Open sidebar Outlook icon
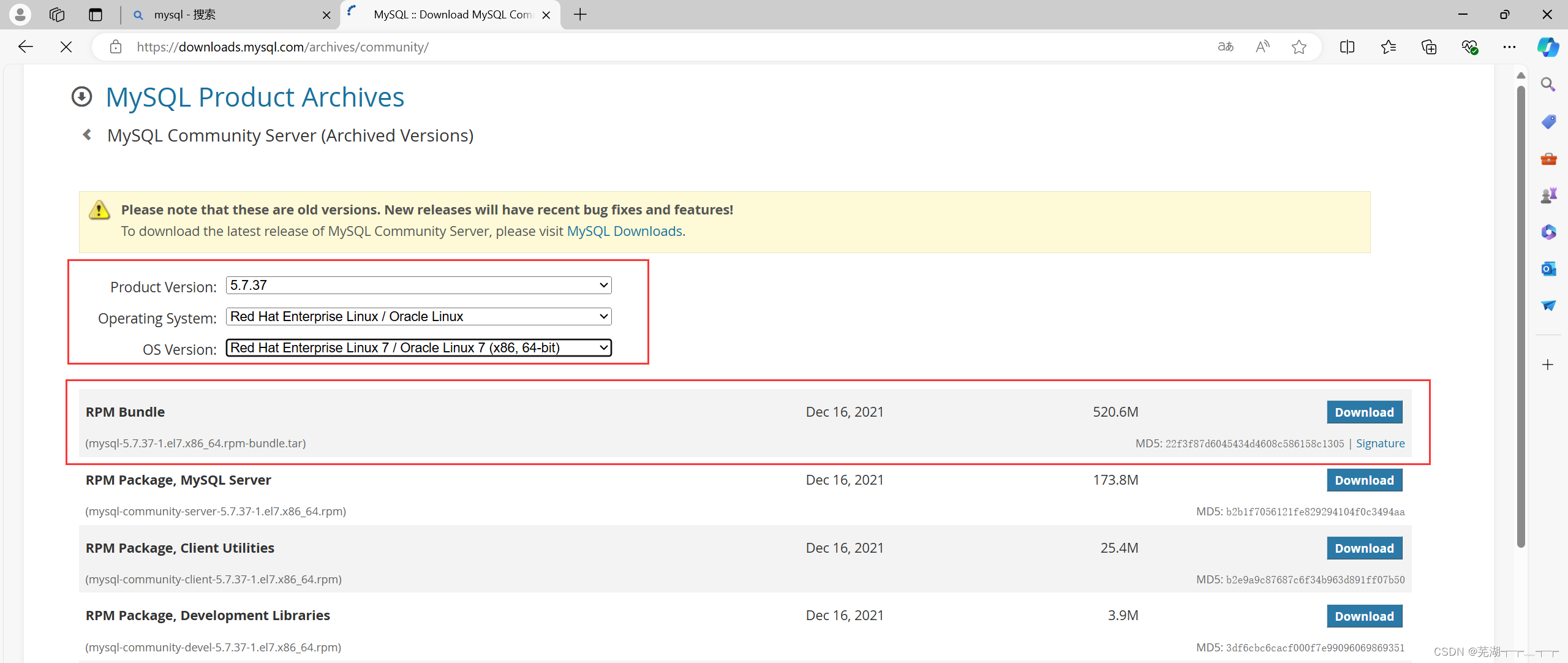The width and height of the screenshot is (1568, 663). point(1548,268)
